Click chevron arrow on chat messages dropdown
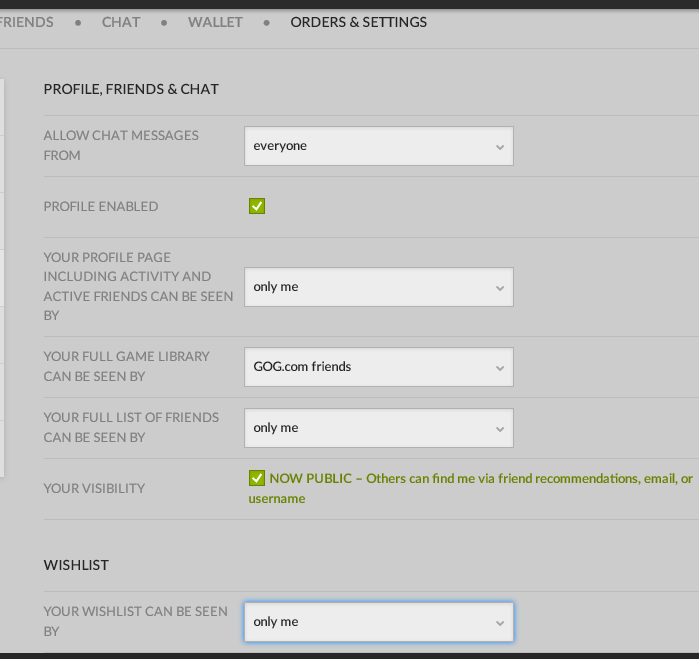Viewport: 699px width, 659px height. click(x=500, y=147)
